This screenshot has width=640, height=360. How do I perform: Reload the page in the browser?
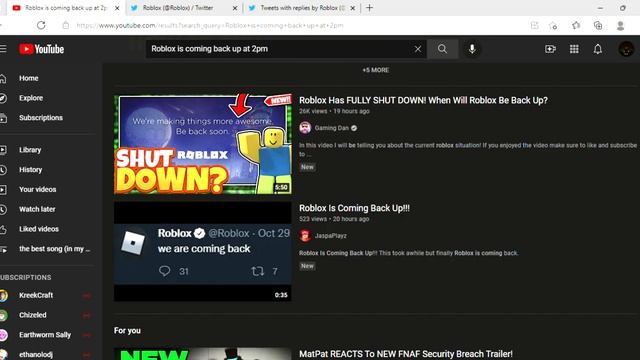point(41,25)
